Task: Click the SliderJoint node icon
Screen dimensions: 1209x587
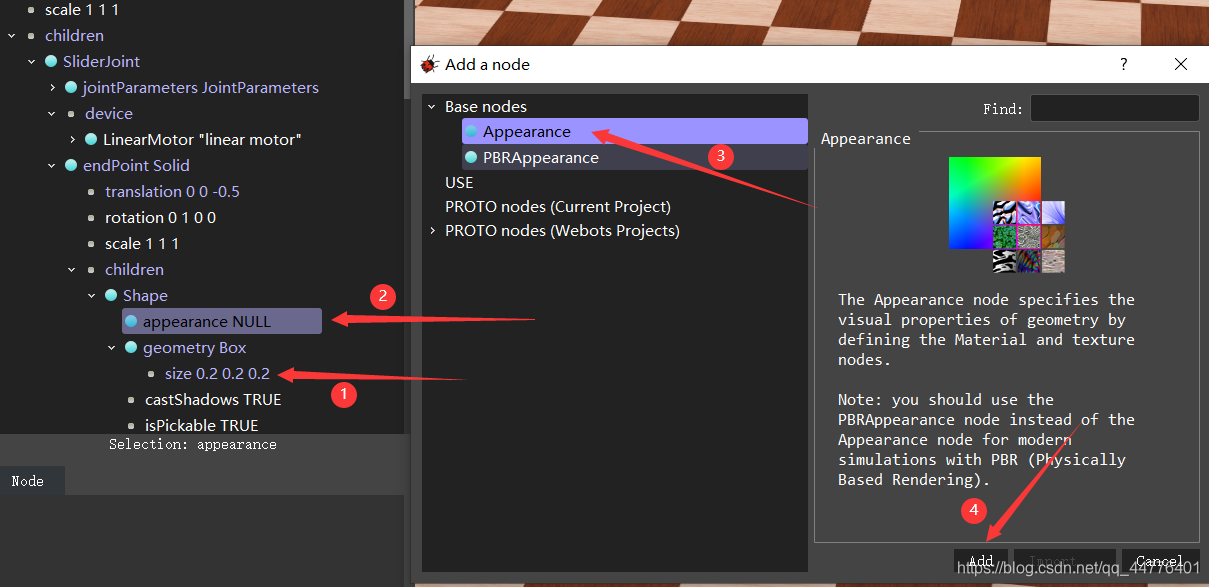Action: 51,62
